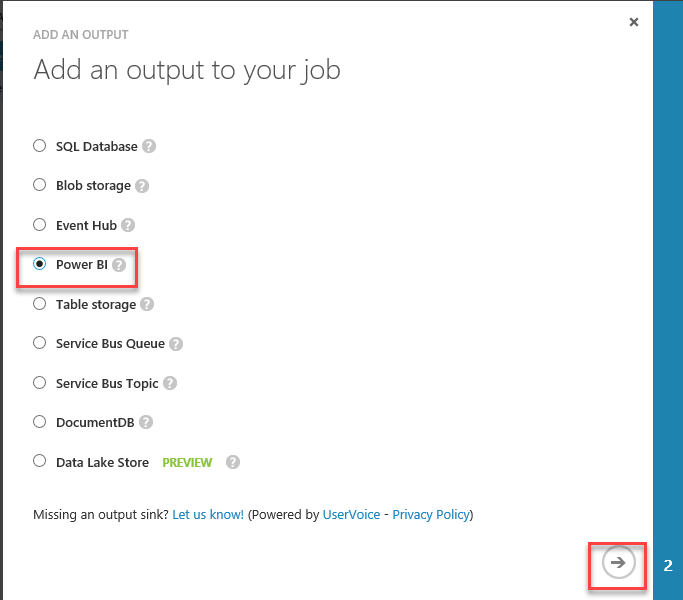The image size is (683, 600).
Task: Select the Event Hub option
Action: 40,225
